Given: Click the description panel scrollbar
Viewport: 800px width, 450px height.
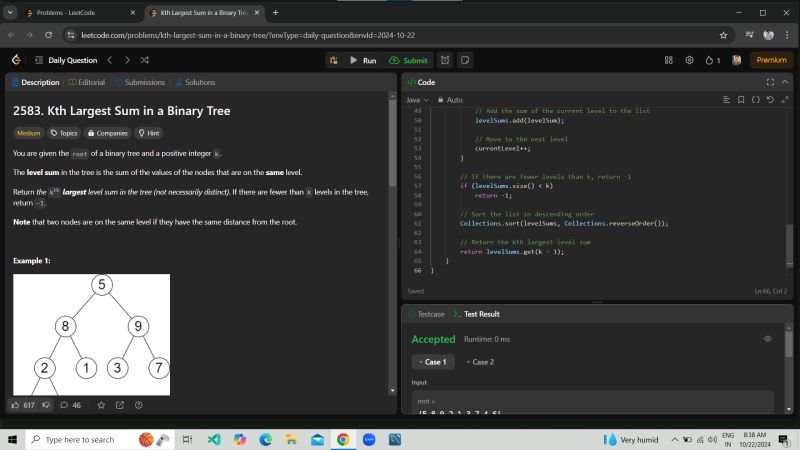Looking at the screenshot, I should coord(392,143).
